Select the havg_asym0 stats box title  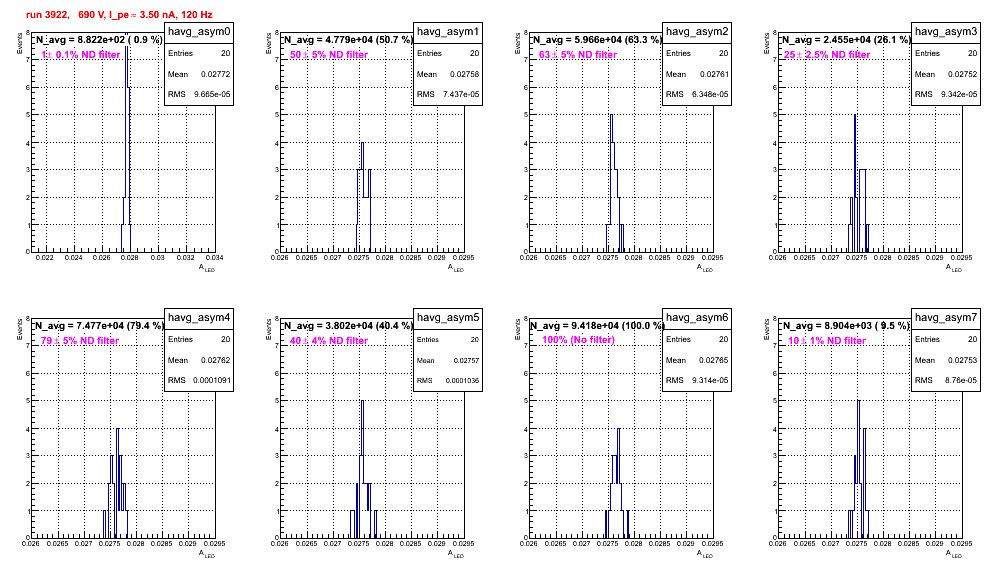[199, 32]
